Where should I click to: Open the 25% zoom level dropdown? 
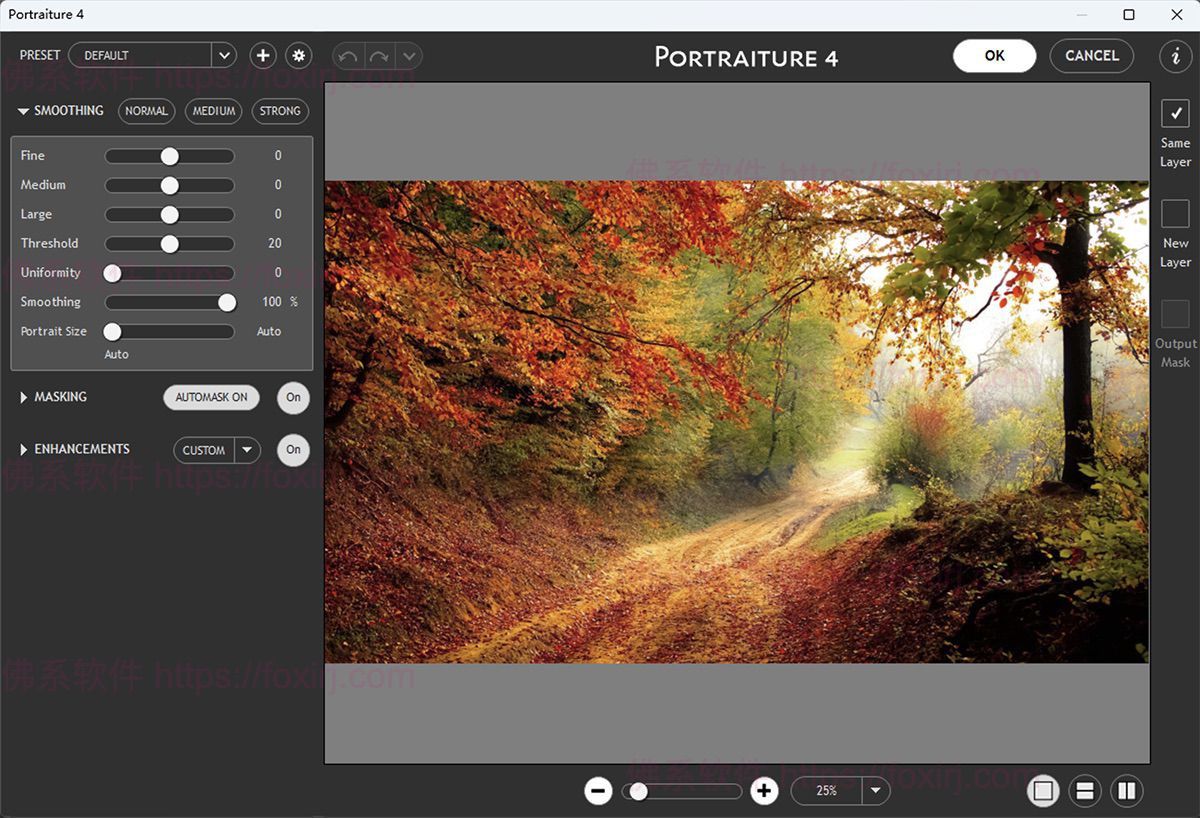tap(876, 791)
